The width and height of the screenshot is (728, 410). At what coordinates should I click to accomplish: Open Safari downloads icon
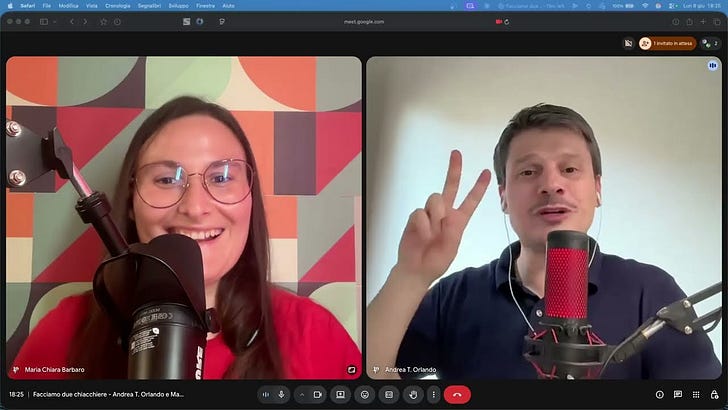tap(676, 21)
